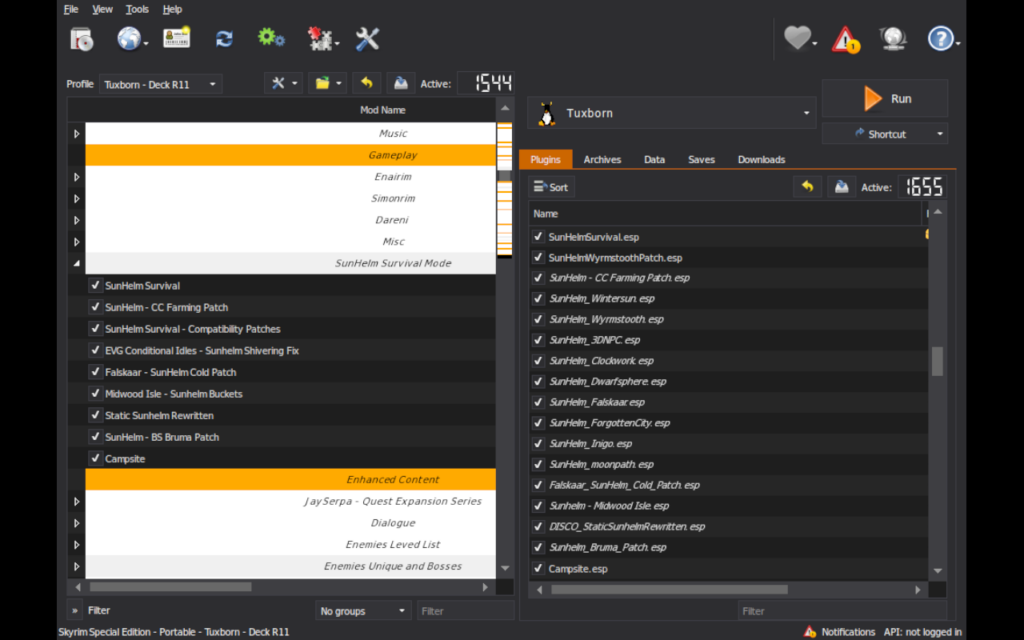
Task: Disable the SunHelm_Inigo.esp plugin checkbox
Action: click(538, 444)
